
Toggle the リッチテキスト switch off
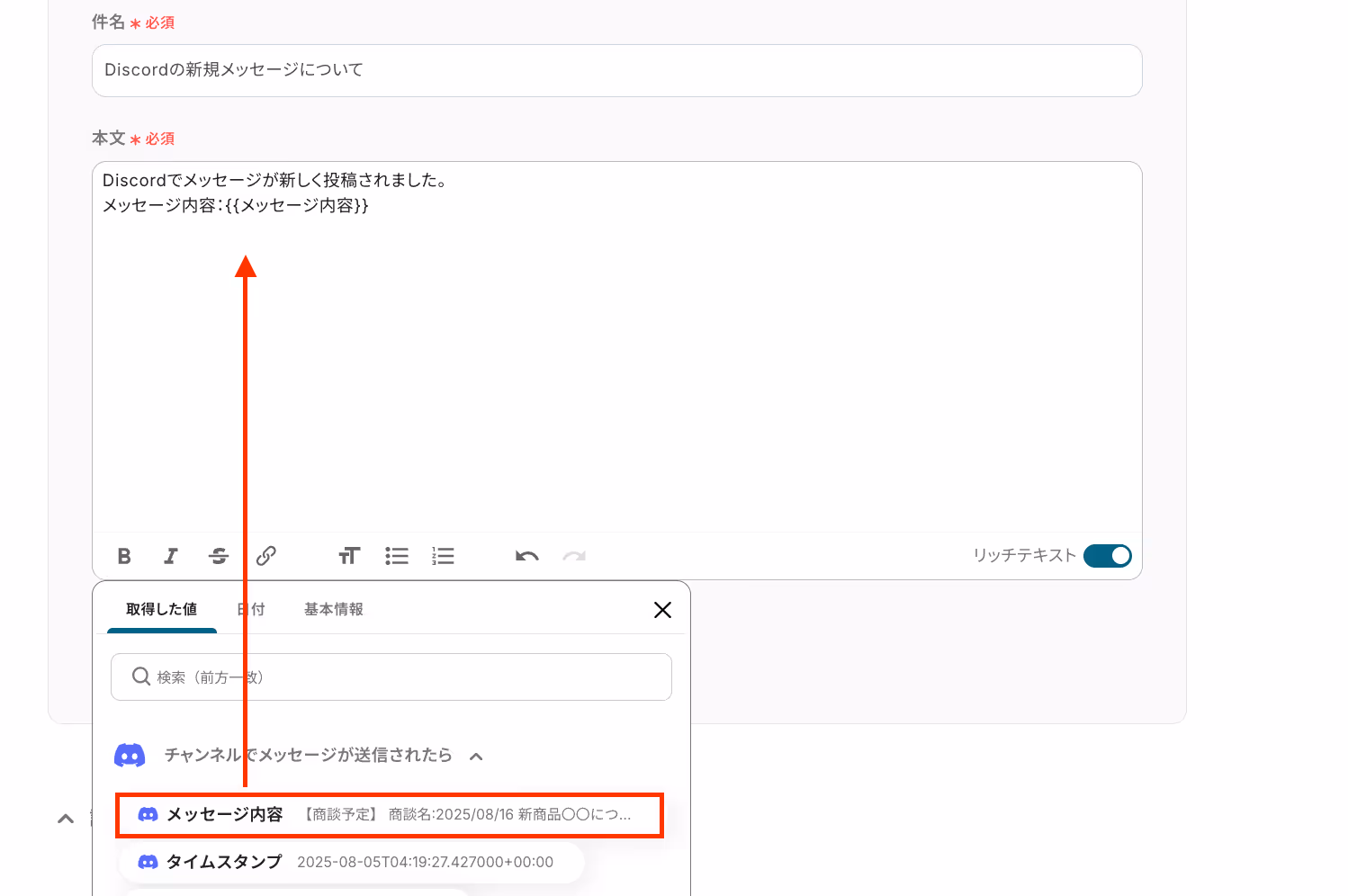click(1108, 556)
